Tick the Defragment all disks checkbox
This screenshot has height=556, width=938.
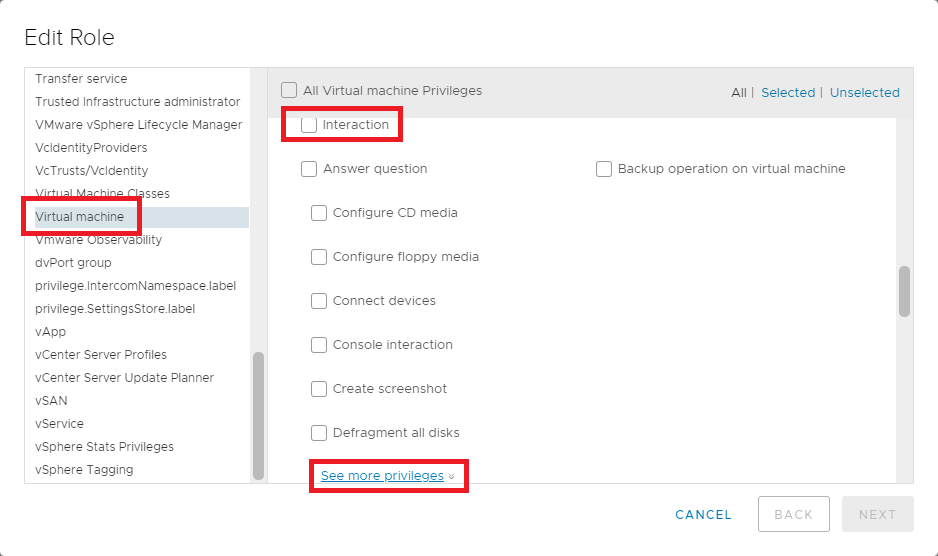319,433
